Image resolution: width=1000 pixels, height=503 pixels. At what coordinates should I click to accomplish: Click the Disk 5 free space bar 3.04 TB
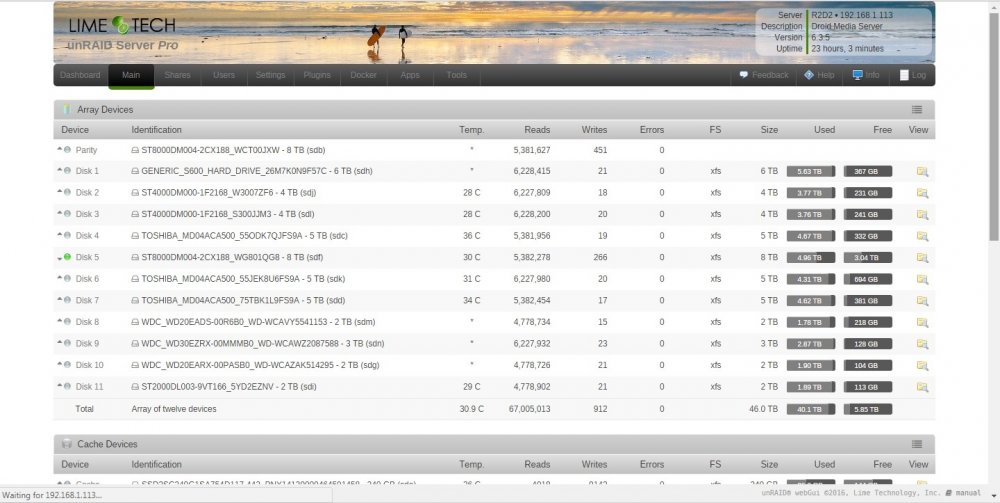tap(868, 258)
